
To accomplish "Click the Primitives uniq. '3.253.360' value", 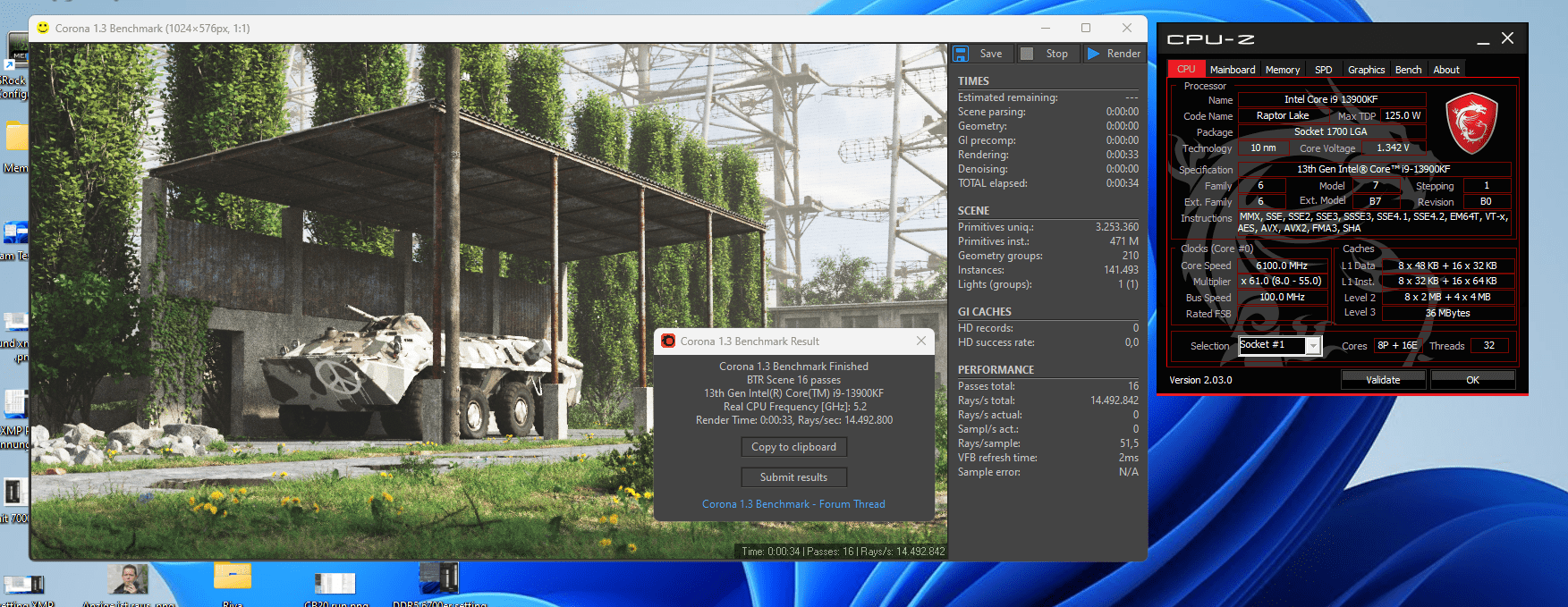I will tap(1116, 227).
